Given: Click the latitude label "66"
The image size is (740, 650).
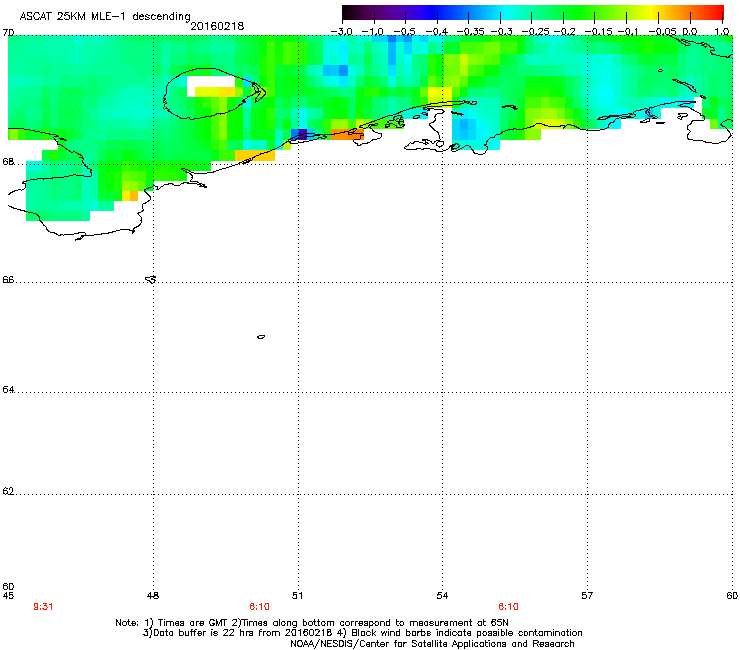Looking at the screenshot, I should 8,279.
